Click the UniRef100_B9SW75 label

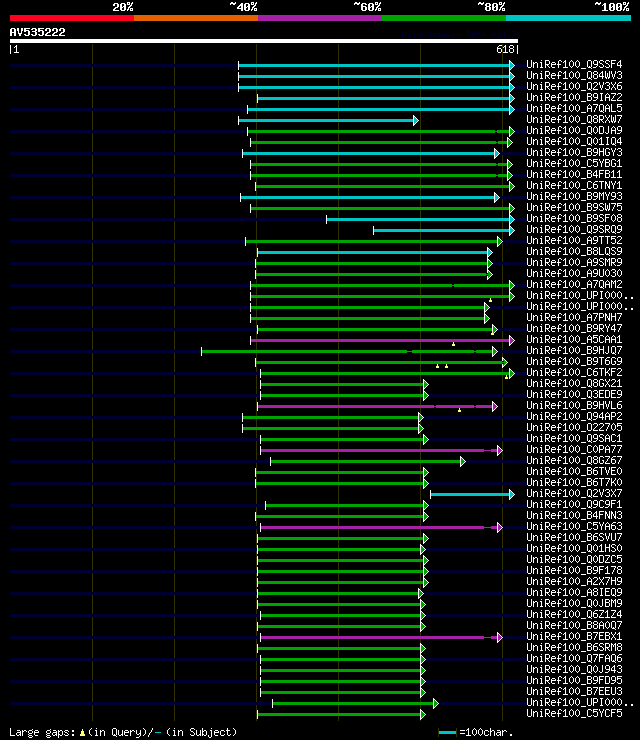574,207
